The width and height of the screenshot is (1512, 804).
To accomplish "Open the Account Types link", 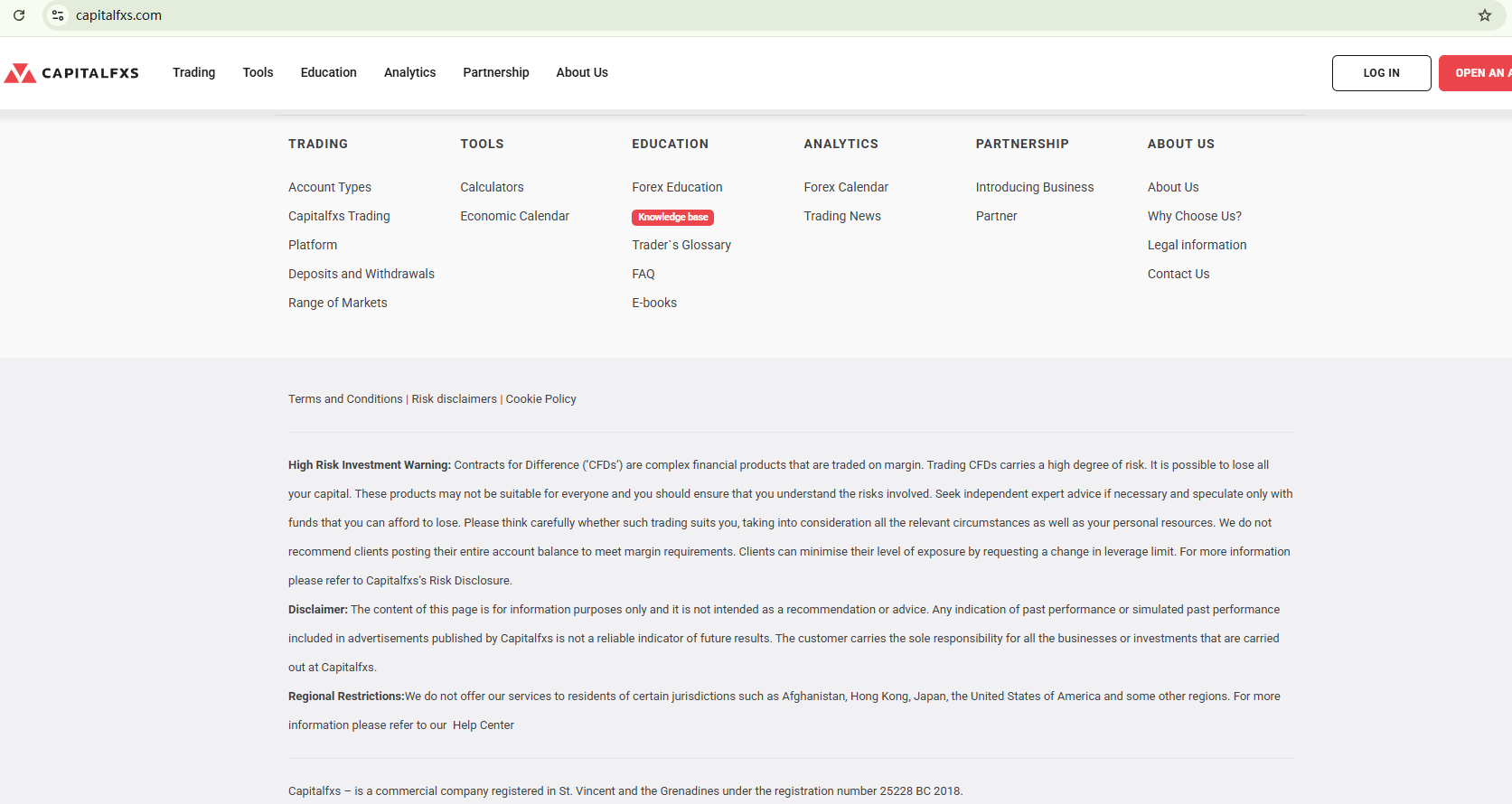I will [330, 187].
